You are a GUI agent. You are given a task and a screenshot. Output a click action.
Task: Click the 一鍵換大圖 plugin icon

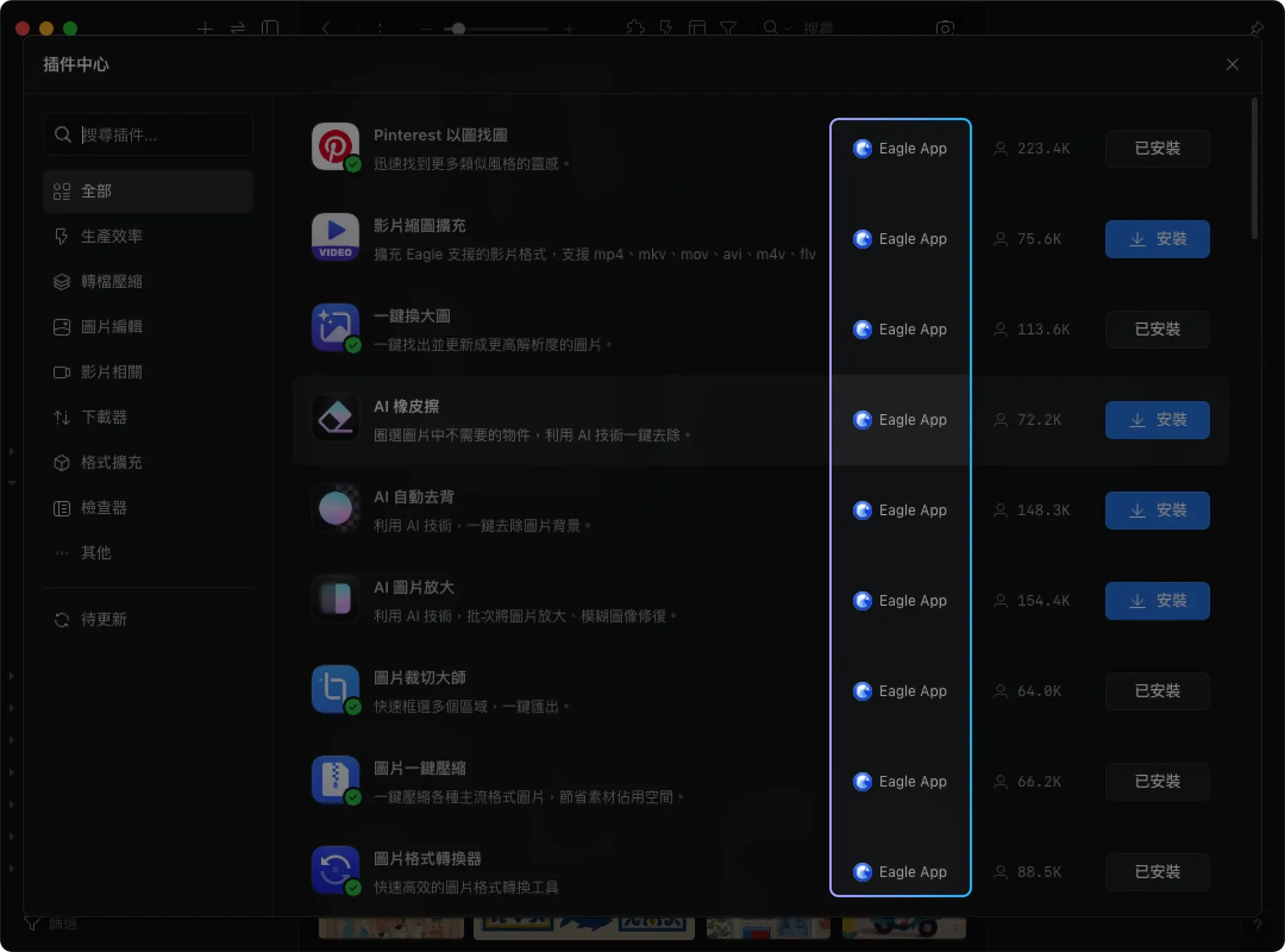pyautogui.click(x=336, y=328)
